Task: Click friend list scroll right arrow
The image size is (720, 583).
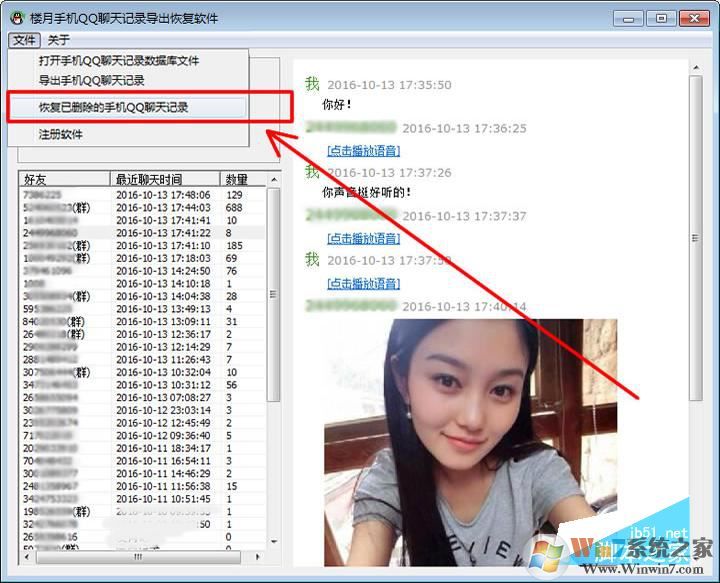Action: click(257, 557)
